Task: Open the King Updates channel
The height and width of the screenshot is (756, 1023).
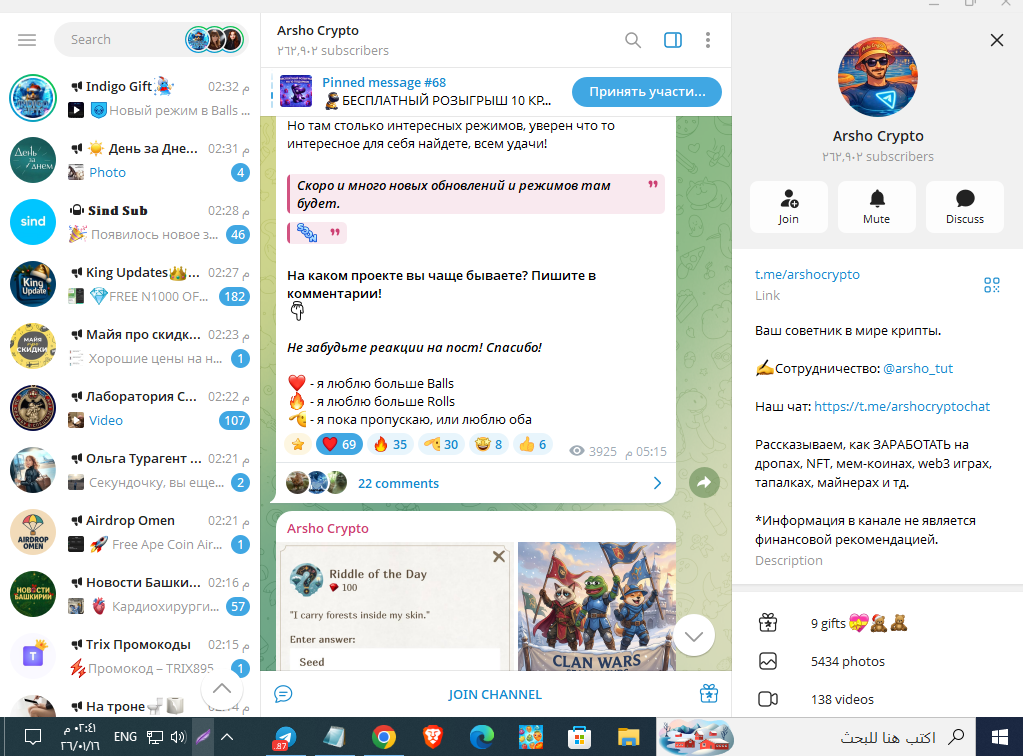Action: tap(130, 284)
